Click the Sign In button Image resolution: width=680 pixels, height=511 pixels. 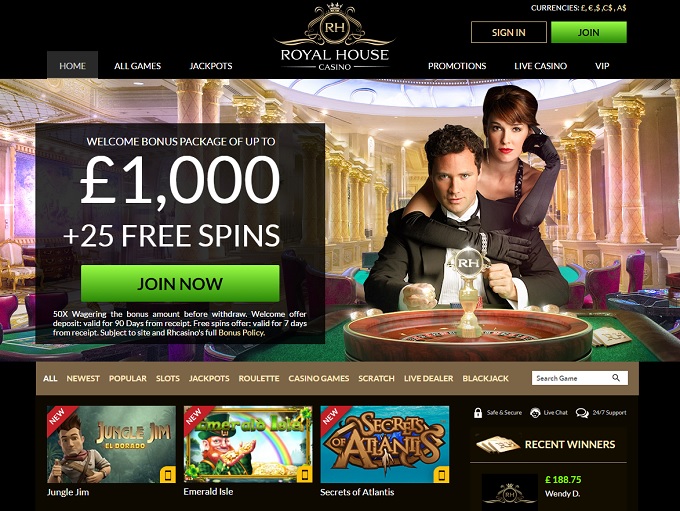(x=509, y=33)
